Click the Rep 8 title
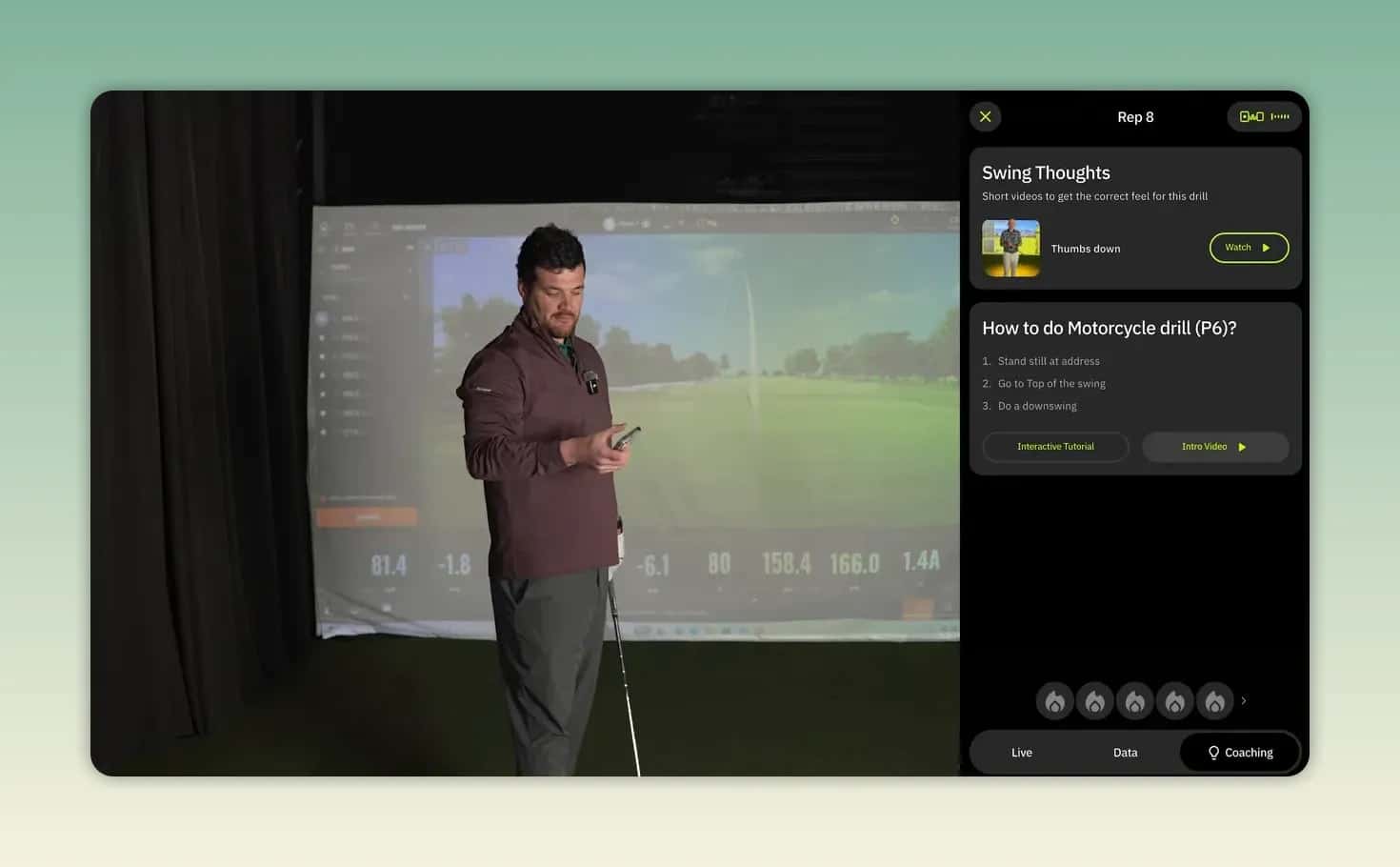The width and height of the screenshot is (1400, 867). pyautogui.click(x=1135, y=117)
